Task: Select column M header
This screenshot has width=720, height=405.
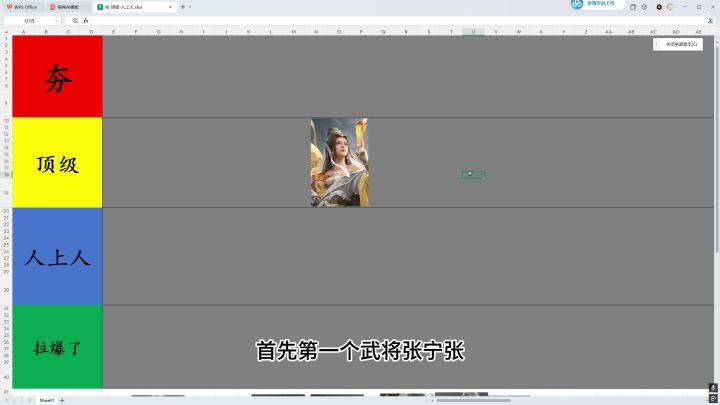Action: [293, 32]
